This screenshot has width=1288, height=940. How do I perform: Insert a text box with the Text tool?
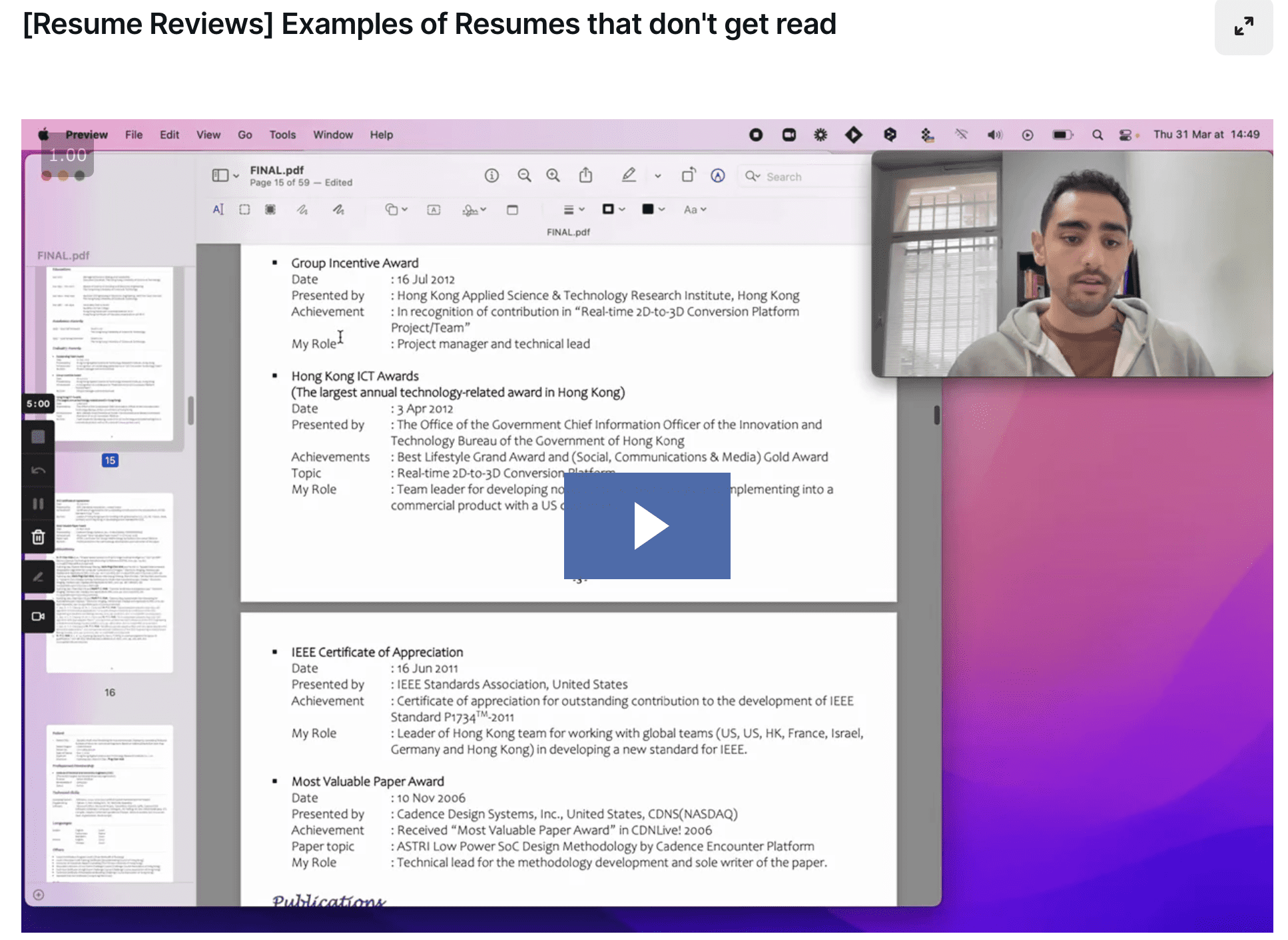[434, 210]
